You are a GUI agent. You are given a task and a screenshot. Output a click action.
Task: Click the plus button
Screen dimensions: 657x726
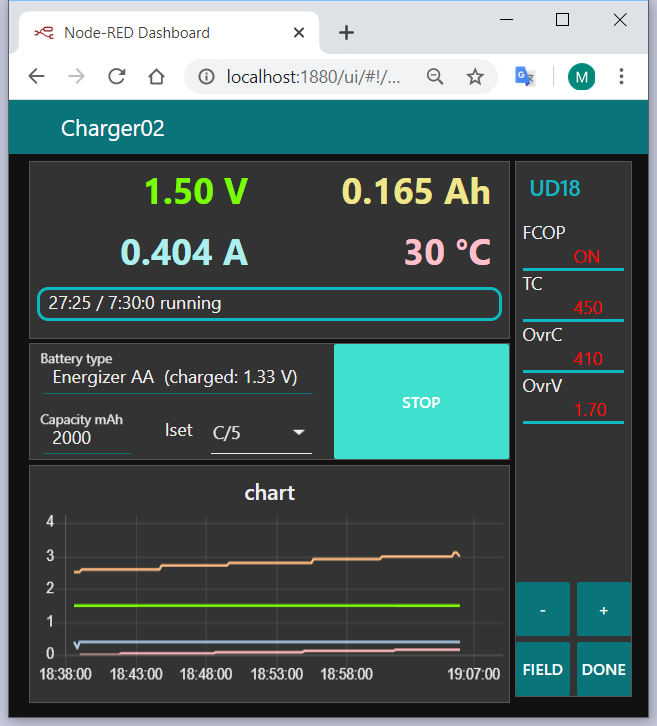[604, 609]
